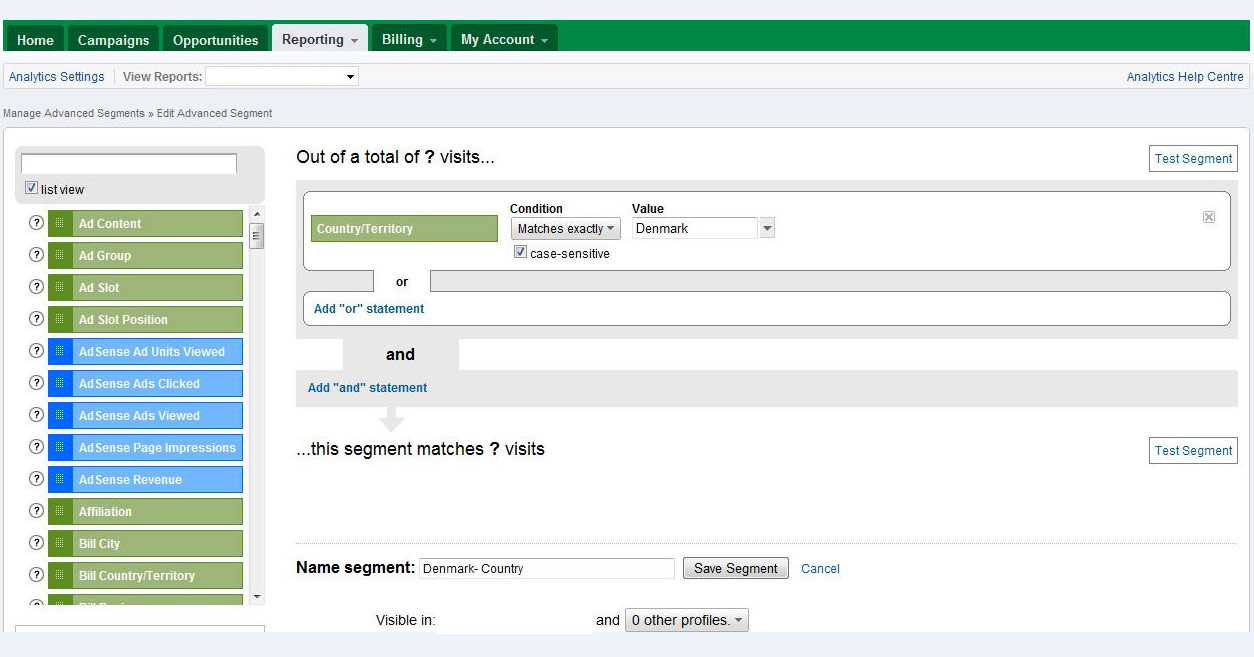Image resolution: width=1254 pixels, height=657 pixels.
Task: Click the help icon beside Affiliation
Action: tap(36, 511)
